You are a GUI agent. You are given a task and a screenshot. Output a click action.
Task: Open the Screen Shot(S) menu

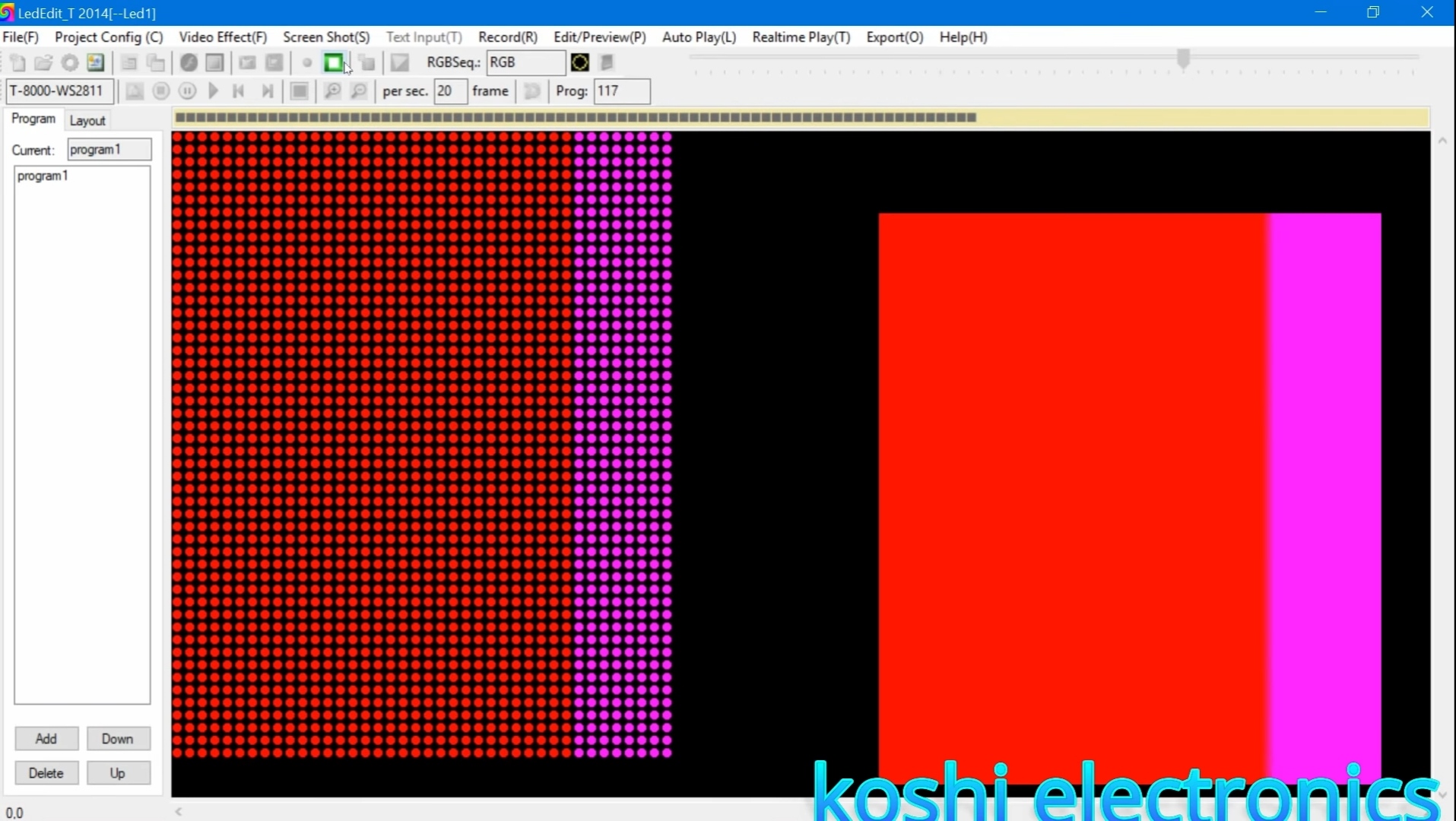click(x=326, y=37)
